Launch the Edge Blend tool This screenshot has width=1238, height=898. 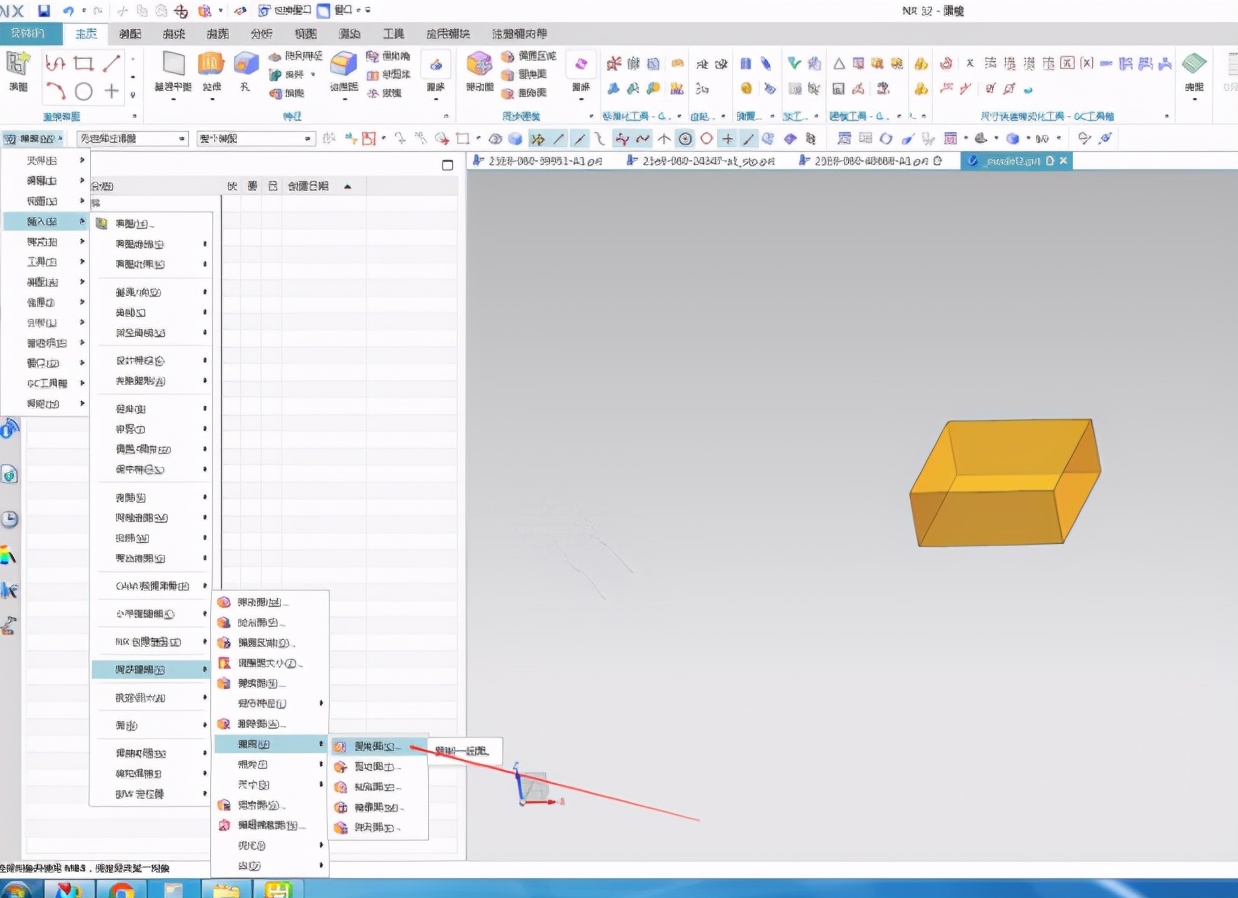click(344, 64)
